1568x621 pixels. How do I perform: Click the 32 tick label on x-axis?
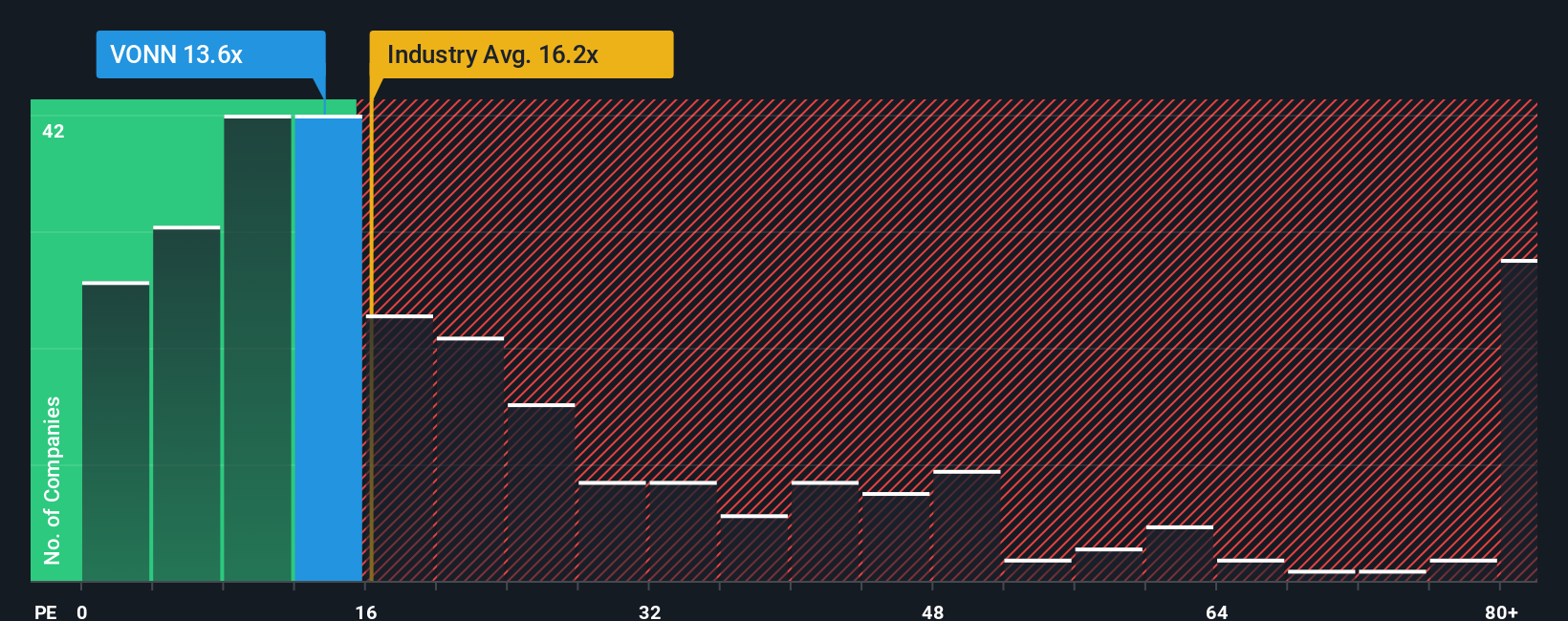pyautogui.click(x=650, y=612)
